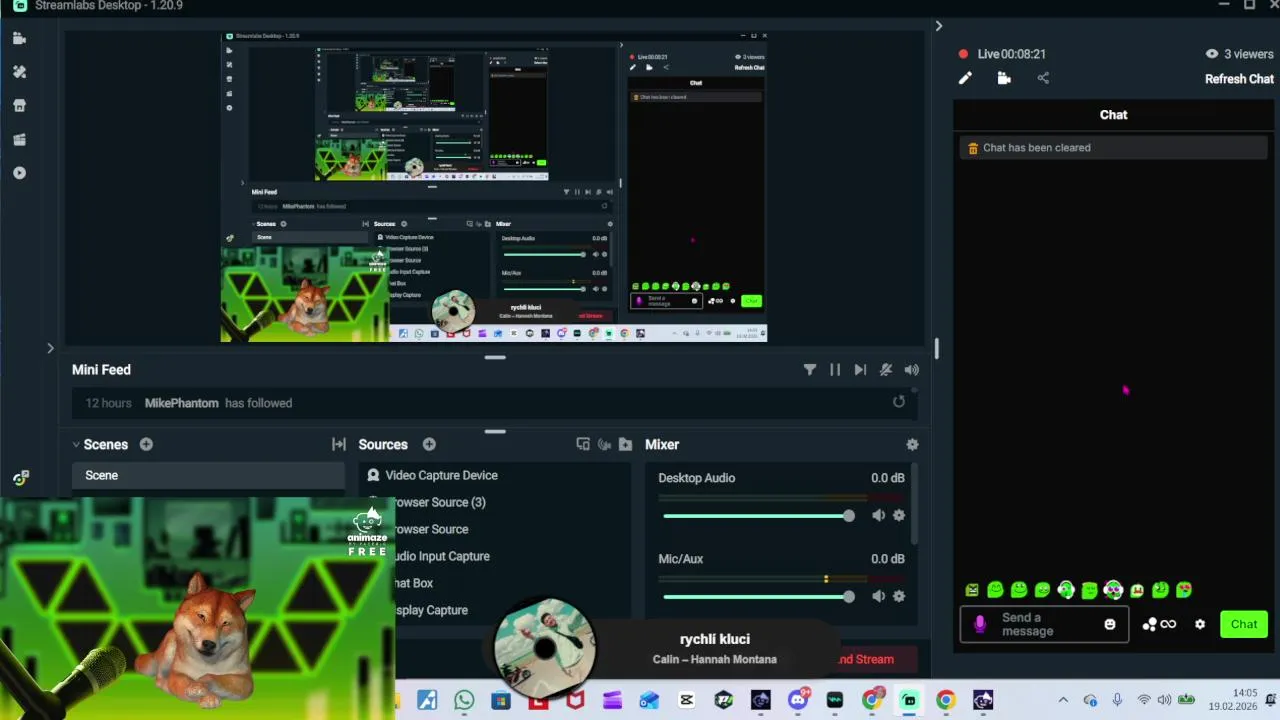1280x720 pixels.
Task: Pick the heart-eyes emote in chat
Action: tap(1184, 590)
